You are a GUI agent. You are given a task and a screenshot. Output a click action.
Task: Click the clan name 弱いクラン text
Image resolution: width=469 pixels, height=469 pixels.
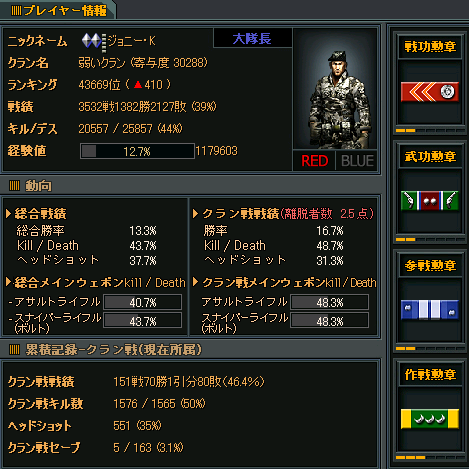tap(102, 63)
